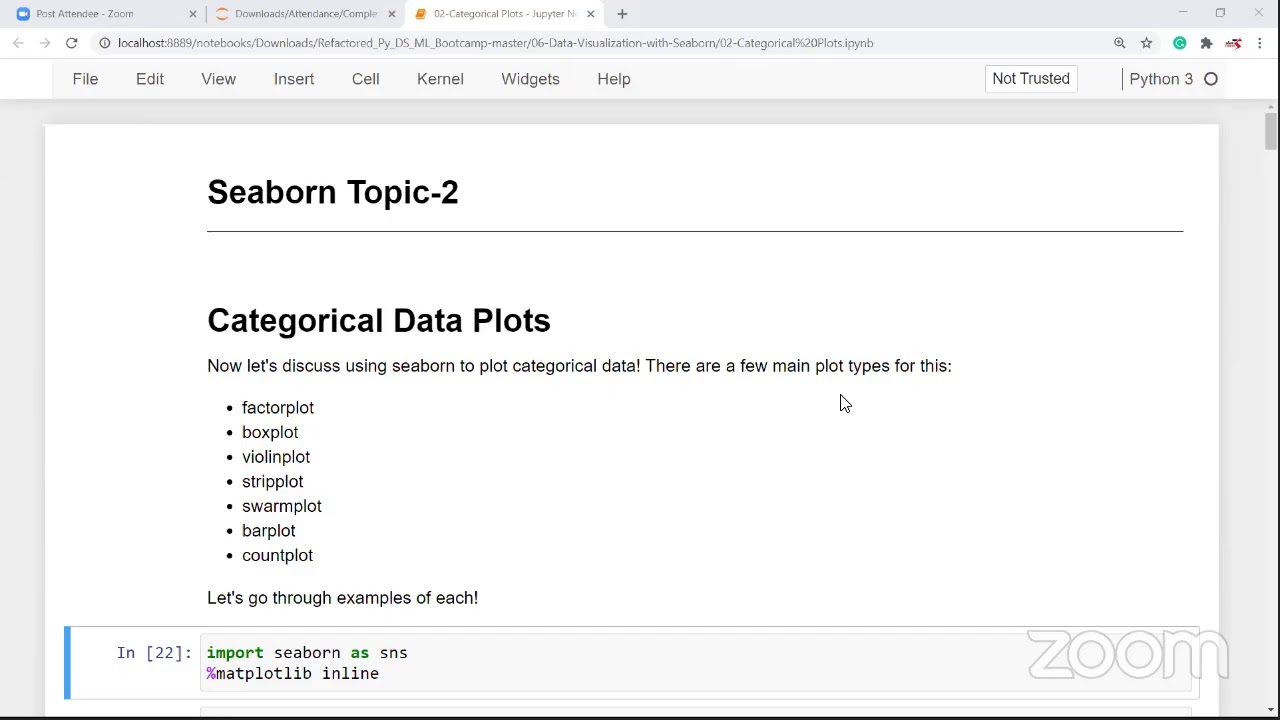The width and height of the screenshot is (1280, 720).
Task: Click the swarmplot list item
Action: click(x=282, y=506)
